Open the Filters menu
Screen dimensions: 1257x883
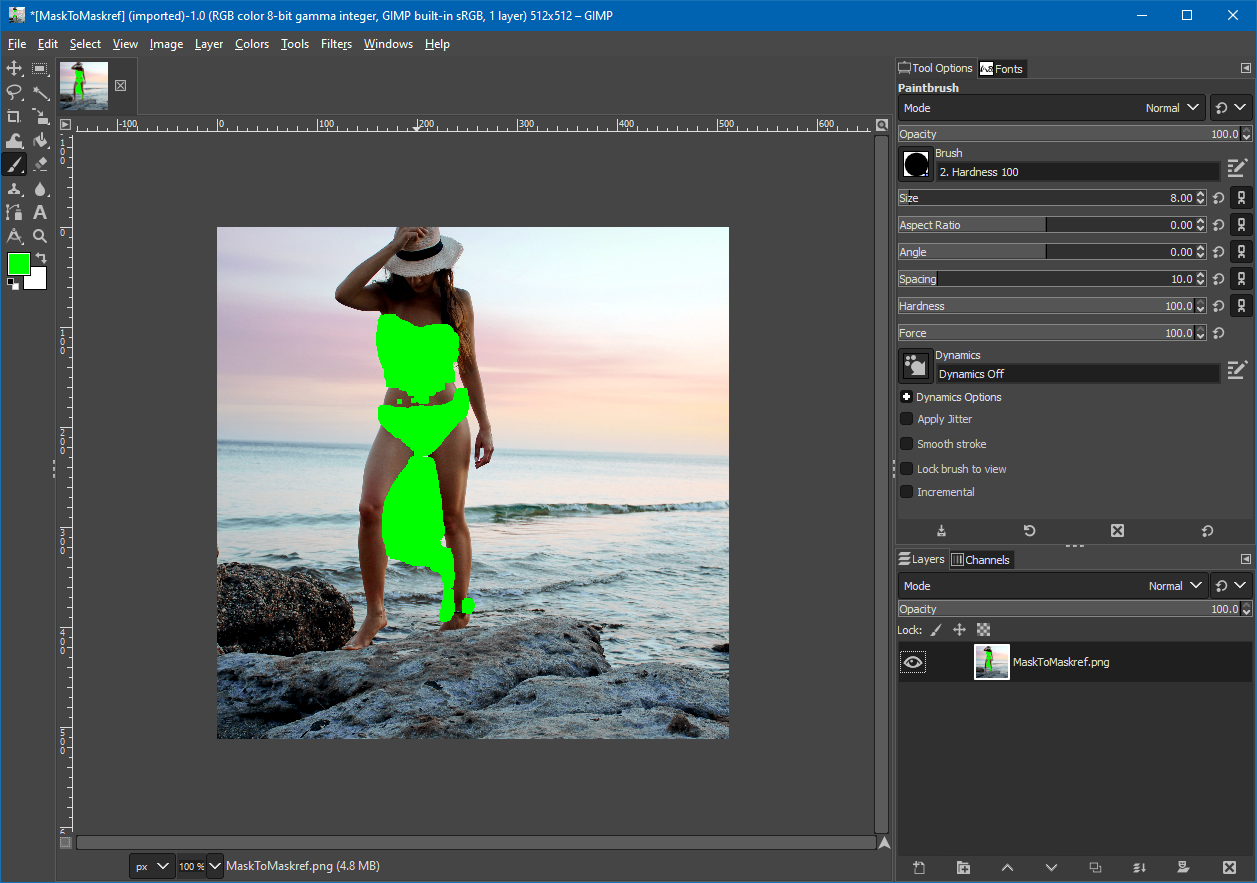(x=336, y=44)
